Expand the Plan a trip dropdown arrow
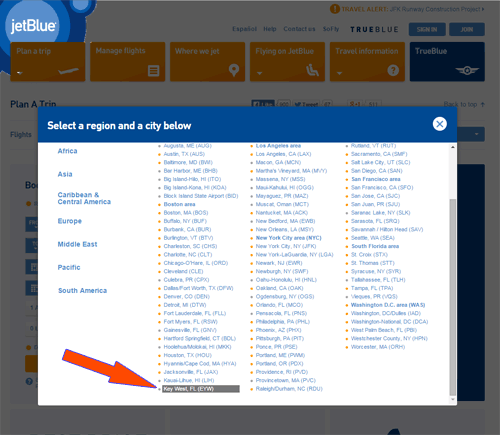The image size is (500, 435). [x=20, y=73]
